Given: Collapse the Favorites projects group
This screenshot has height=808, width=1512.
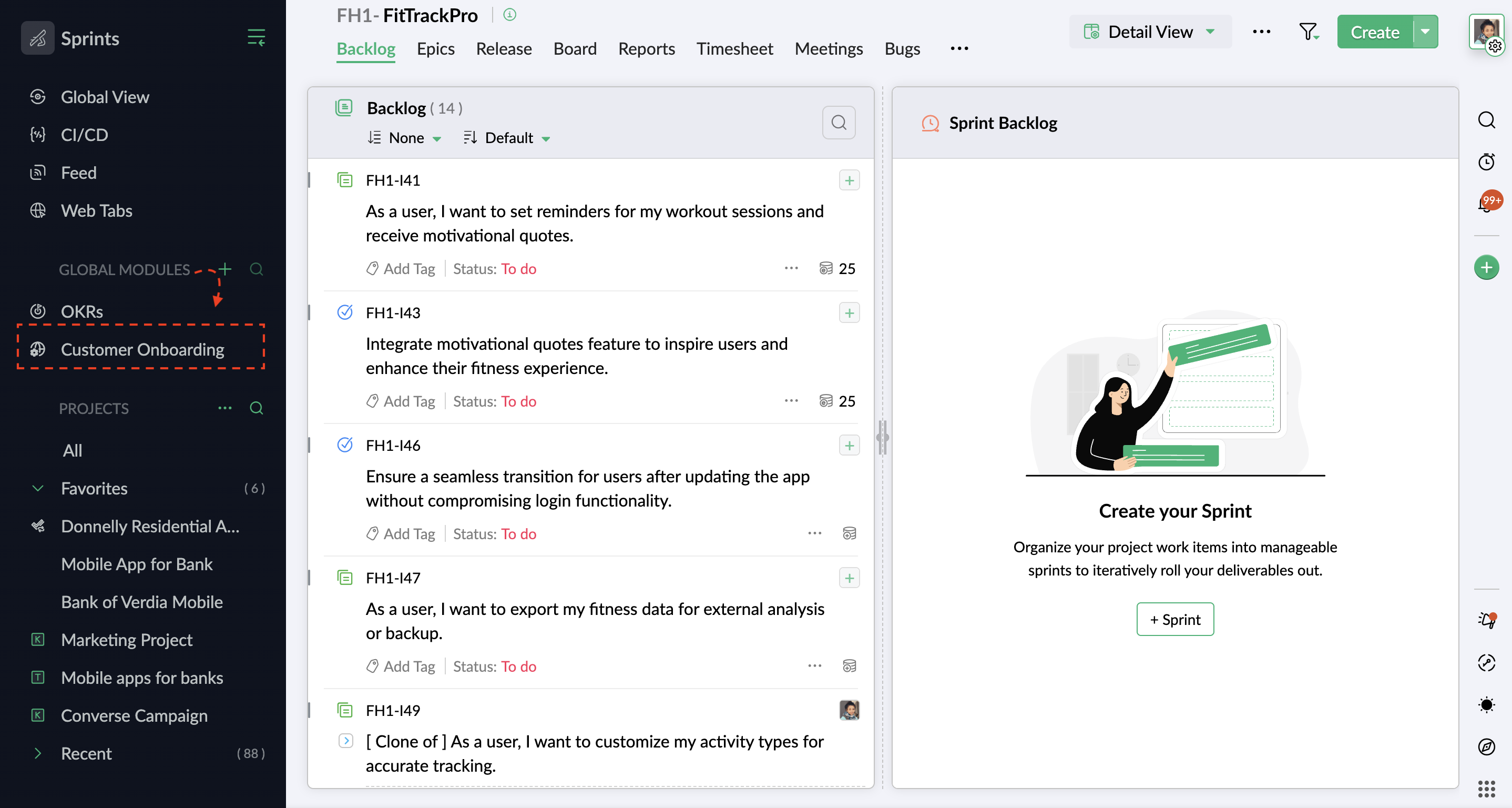Looking at the screenshot, I should (x=37, y=488).
